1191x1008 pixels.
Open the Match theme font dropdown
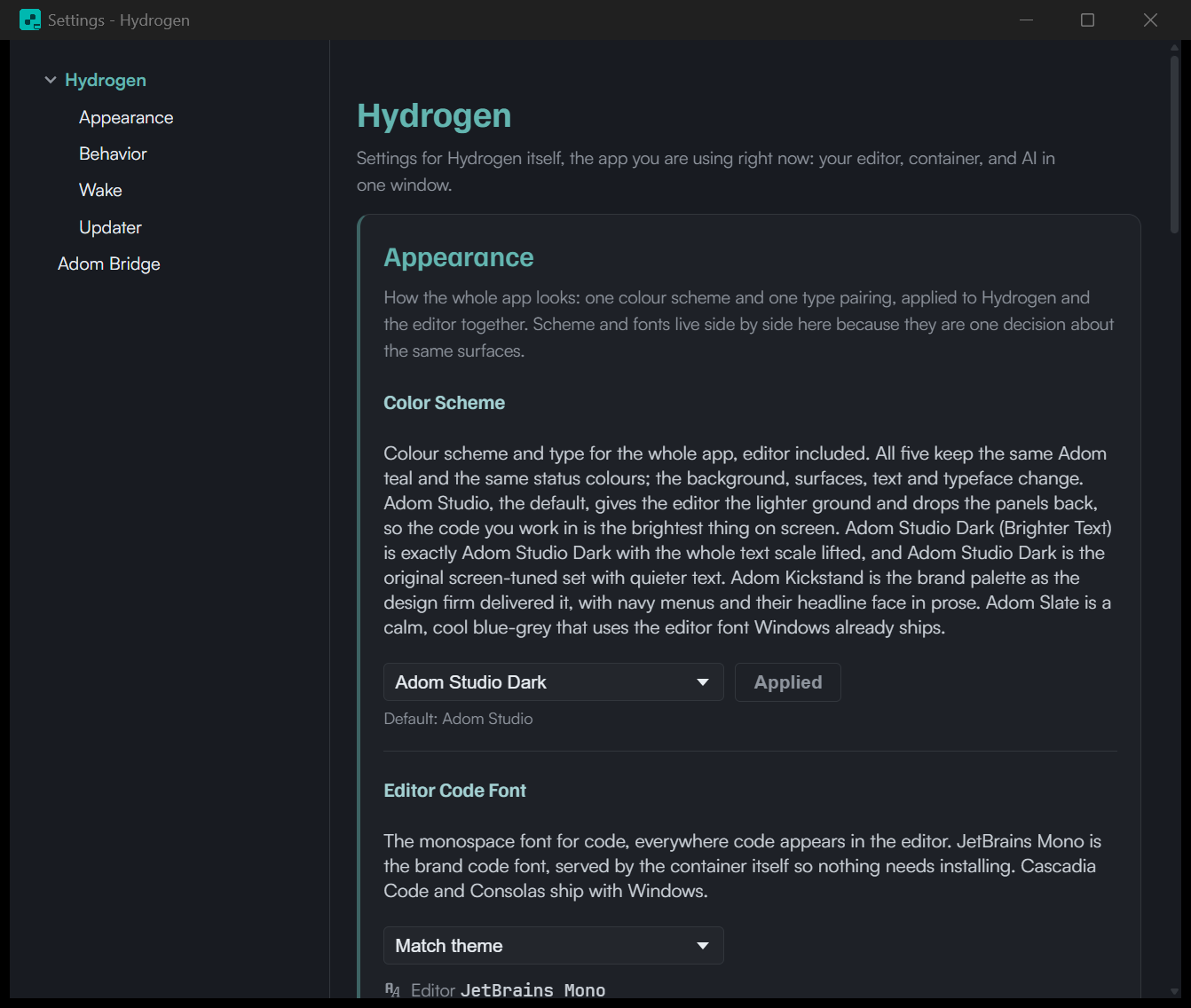point(554,946)
